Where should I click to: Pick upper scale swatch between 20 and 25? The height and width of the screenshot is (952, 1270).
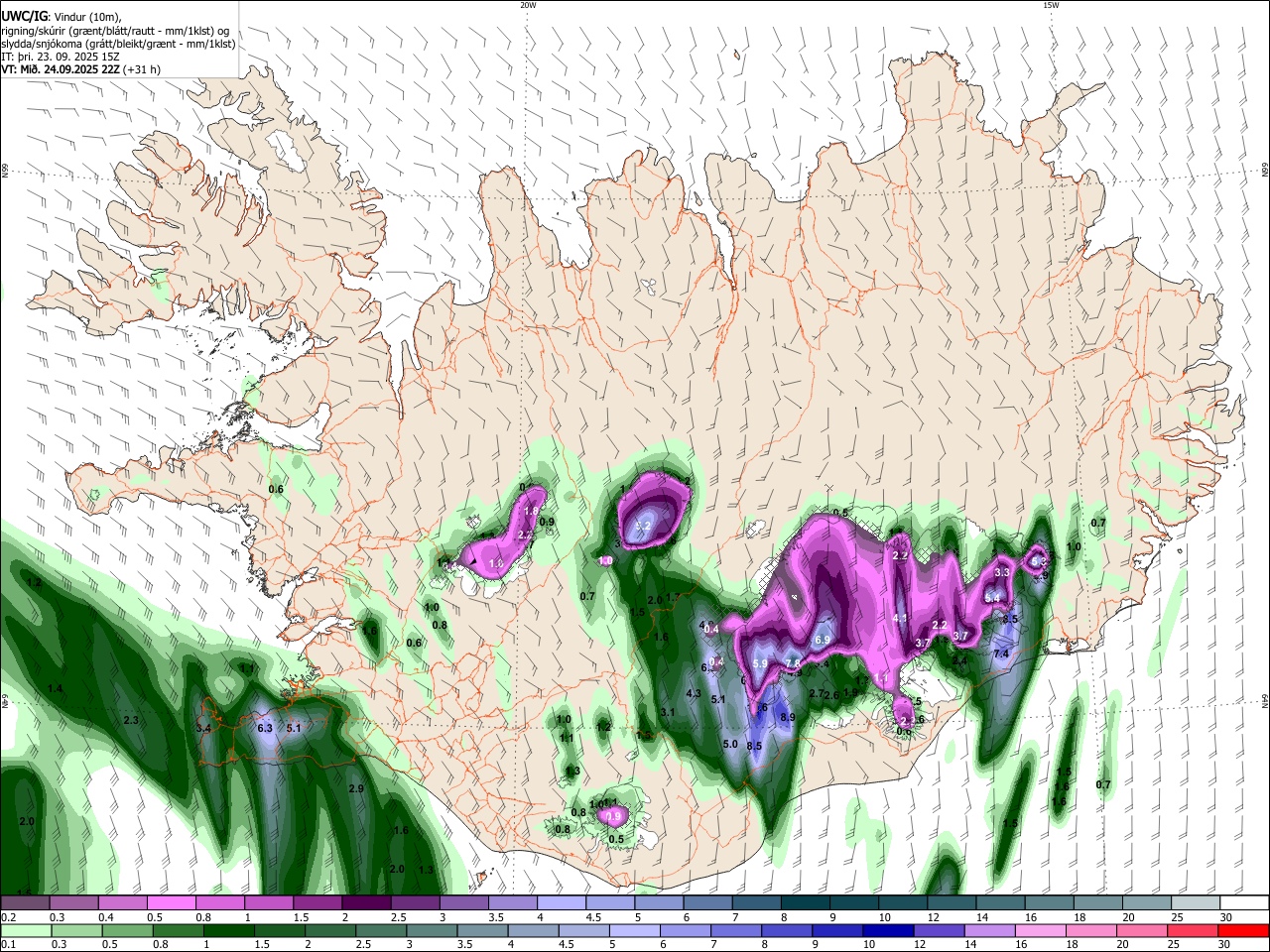point(1147,903)
